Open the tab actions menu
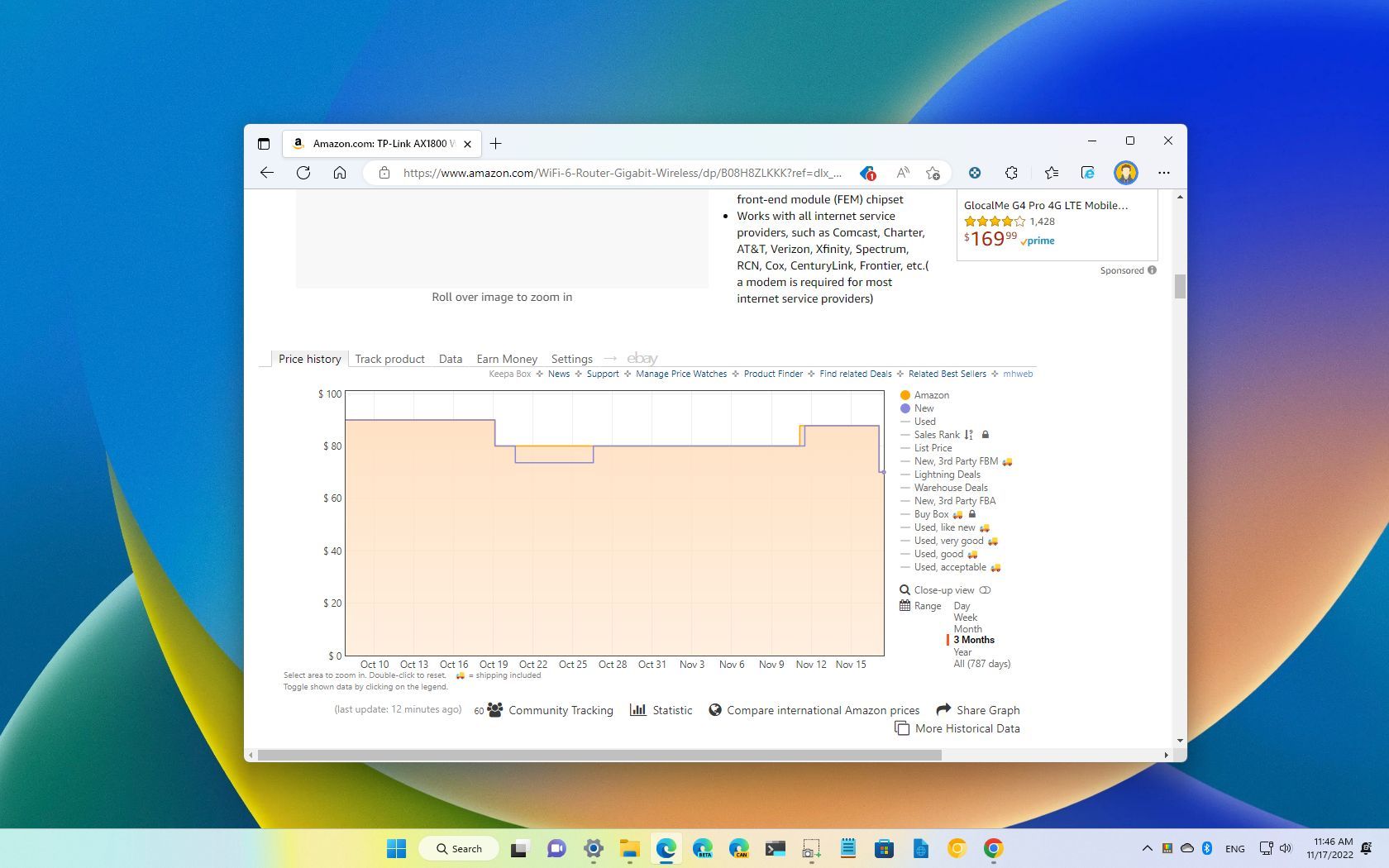This screenshot has height=868, width=1389. pos(264,143)
